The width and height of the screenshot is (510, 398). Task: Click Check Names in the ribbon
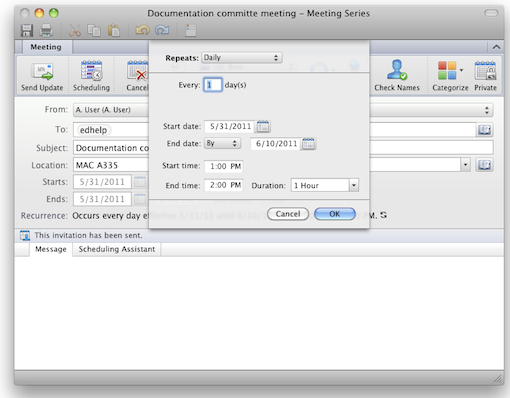tap(397, 76)
